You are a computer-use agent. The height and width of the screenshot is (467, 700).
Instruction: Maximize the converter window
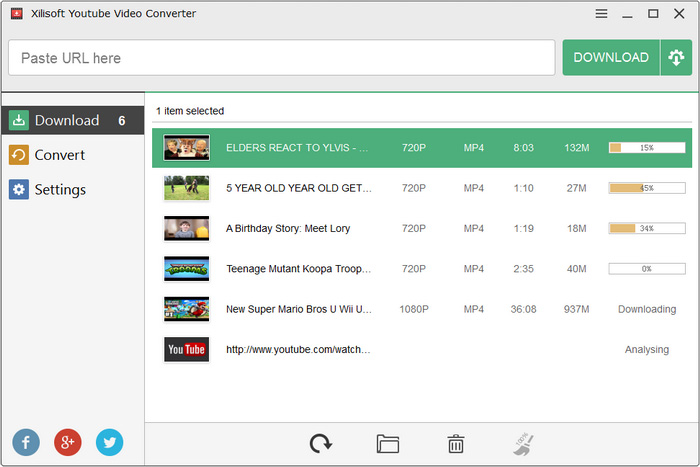click(x=653, y=14)
